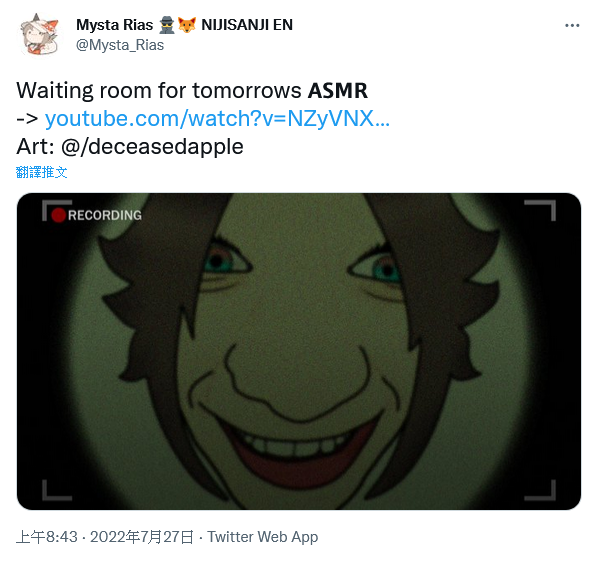Click the detective emoji in display name
Screen dimensions: 598x562
[166, 25]
